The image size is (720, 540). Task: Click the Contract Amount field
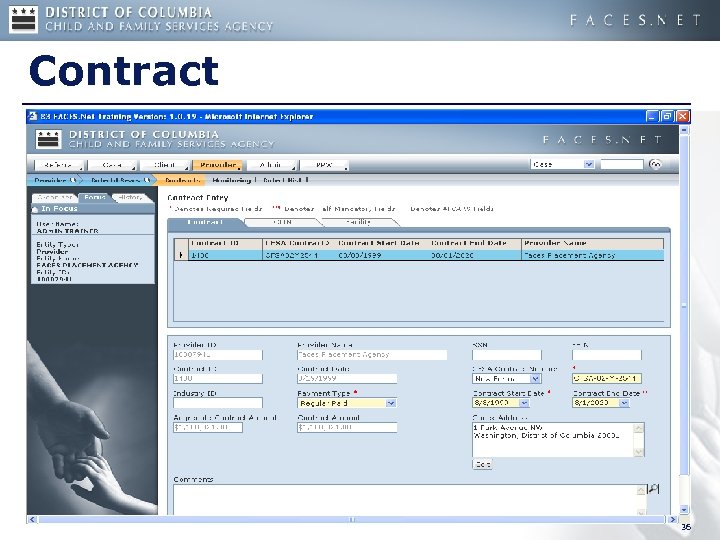pyautogui.click(x=347, y=428)
